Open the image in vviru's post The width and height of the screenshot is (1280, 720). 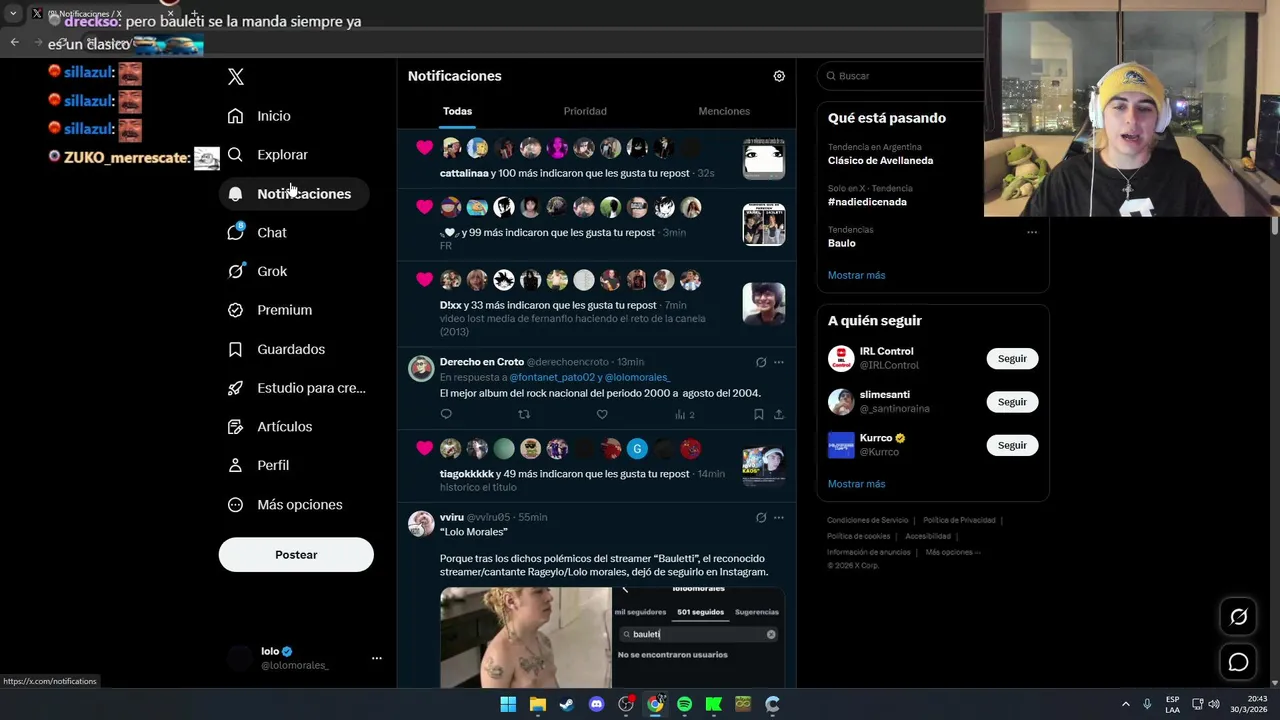pos(612,638)
